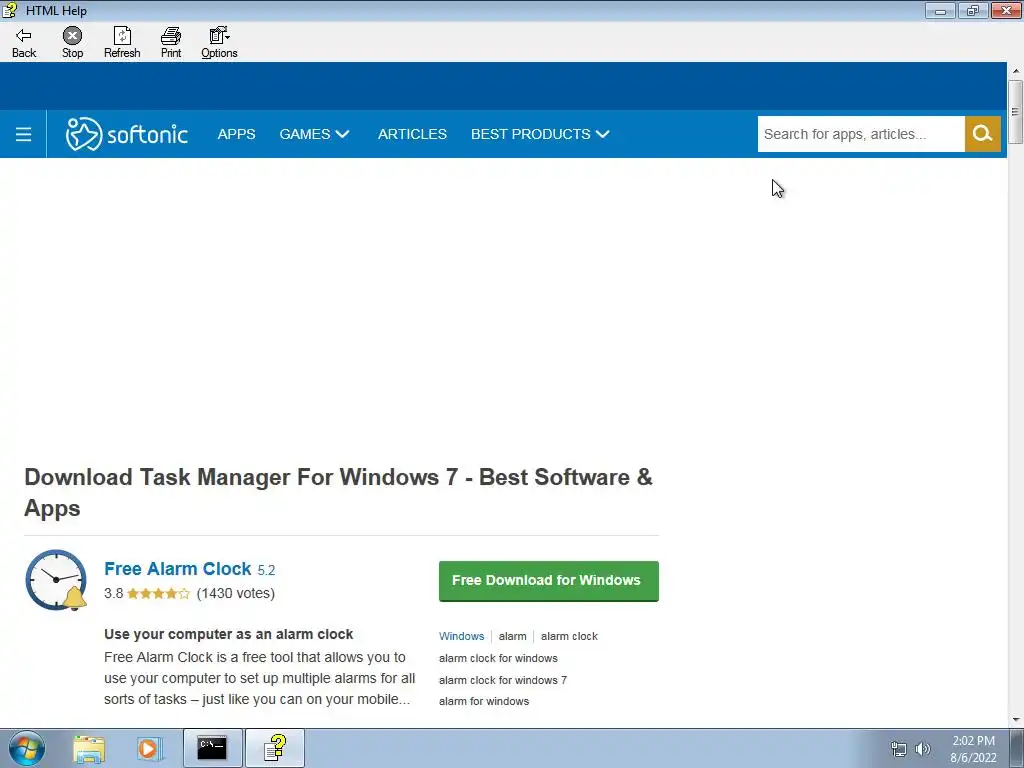Follow 'alarm clock for windows' tag
The image size is (1024, 768).
click(498, 658)
